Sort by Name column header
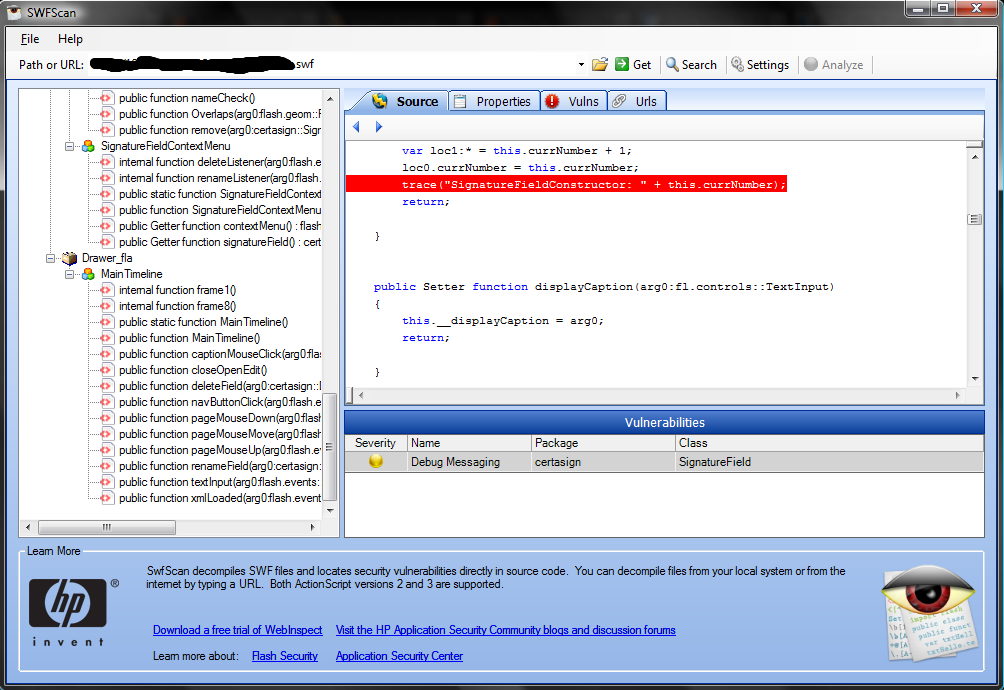The width and height of the screenshot is (1004, 690). point(469,443)
